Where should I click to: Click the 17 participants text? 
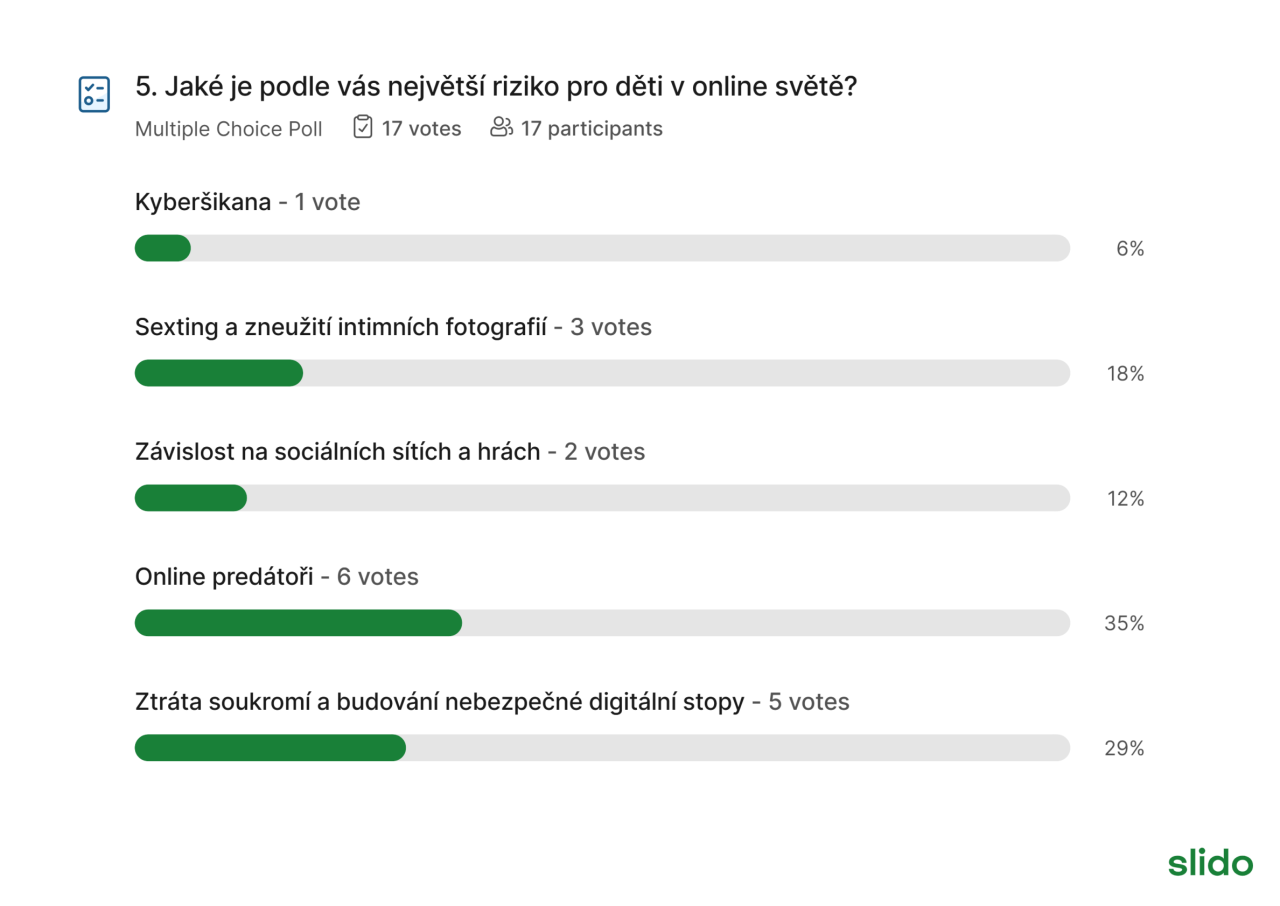pyautogui.click(x=592, y=128)
